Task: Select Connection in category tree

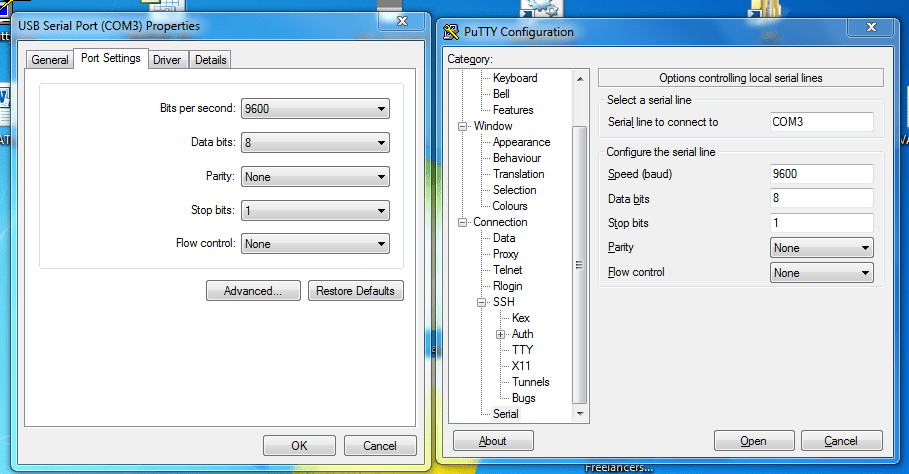Action: tap(500, 222)
